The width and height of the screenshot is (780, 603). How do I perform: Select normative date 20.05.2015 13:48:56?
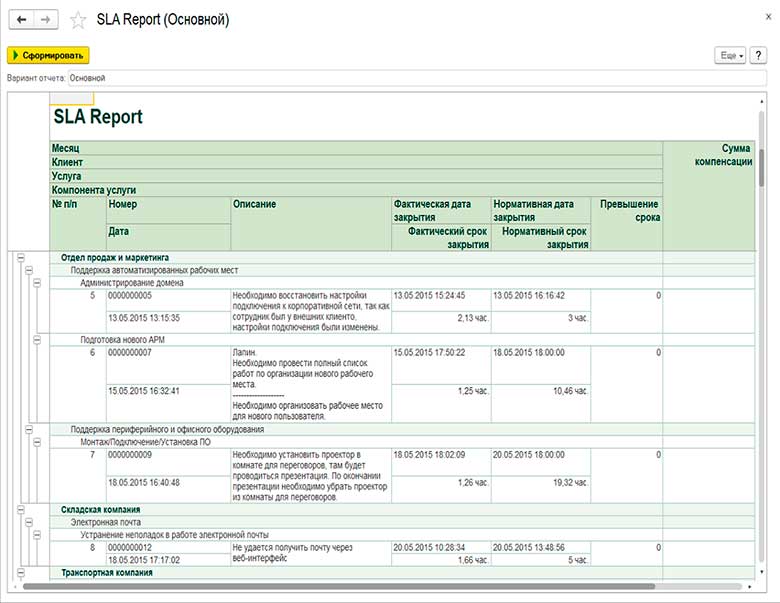point(541,547)
